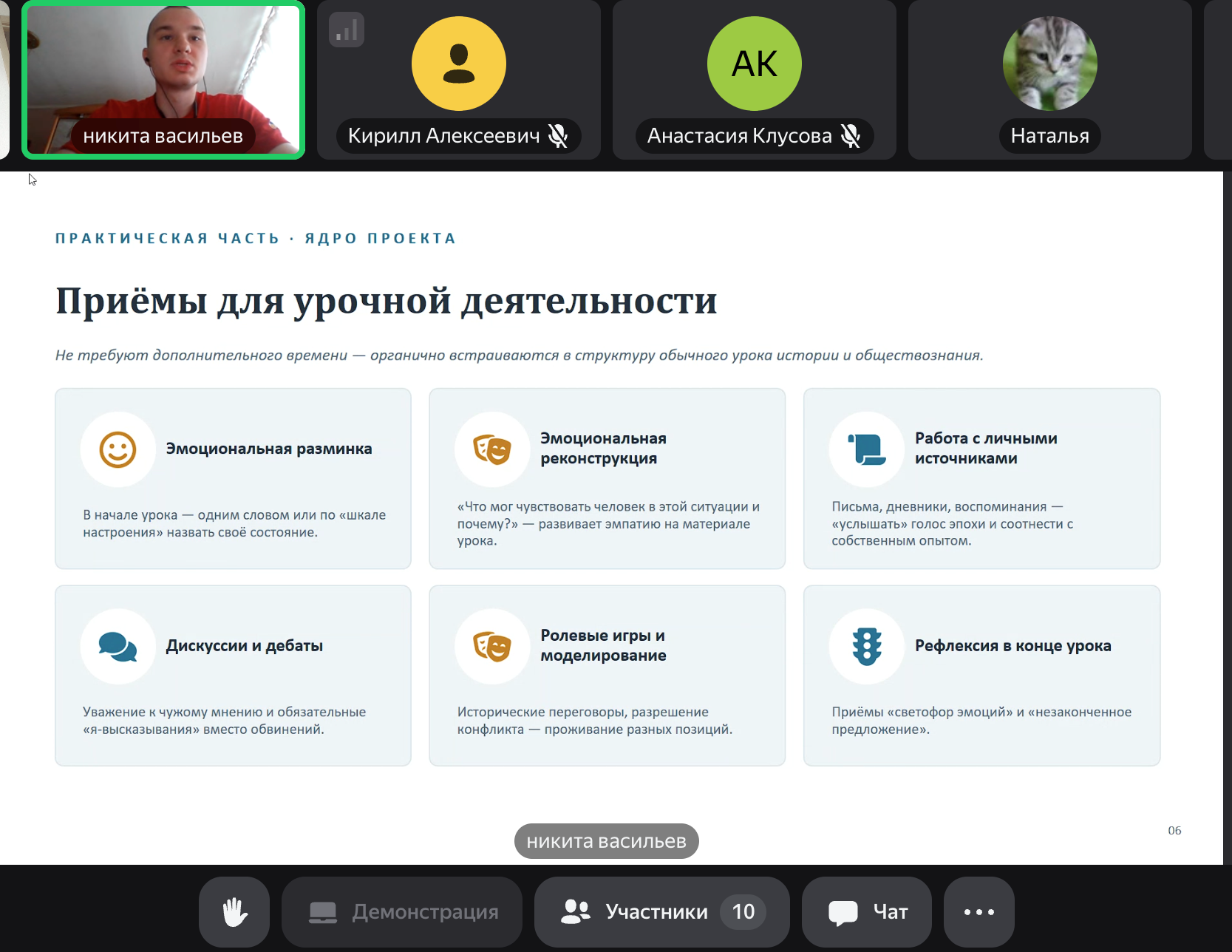Open the three-dots more options menu
1232x952 pixels.
pyautogui.click(x=979, y=911)
